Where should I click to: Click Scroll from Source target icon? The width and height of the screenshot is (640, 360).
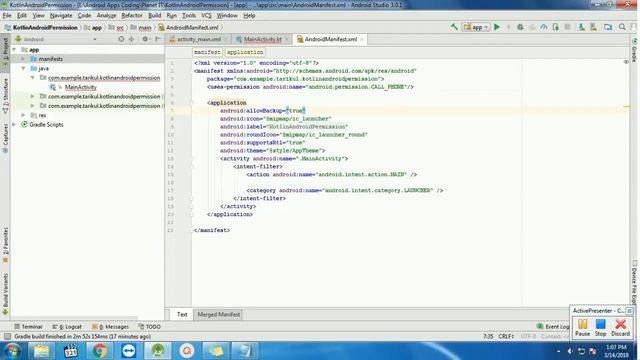pos(121,39)
